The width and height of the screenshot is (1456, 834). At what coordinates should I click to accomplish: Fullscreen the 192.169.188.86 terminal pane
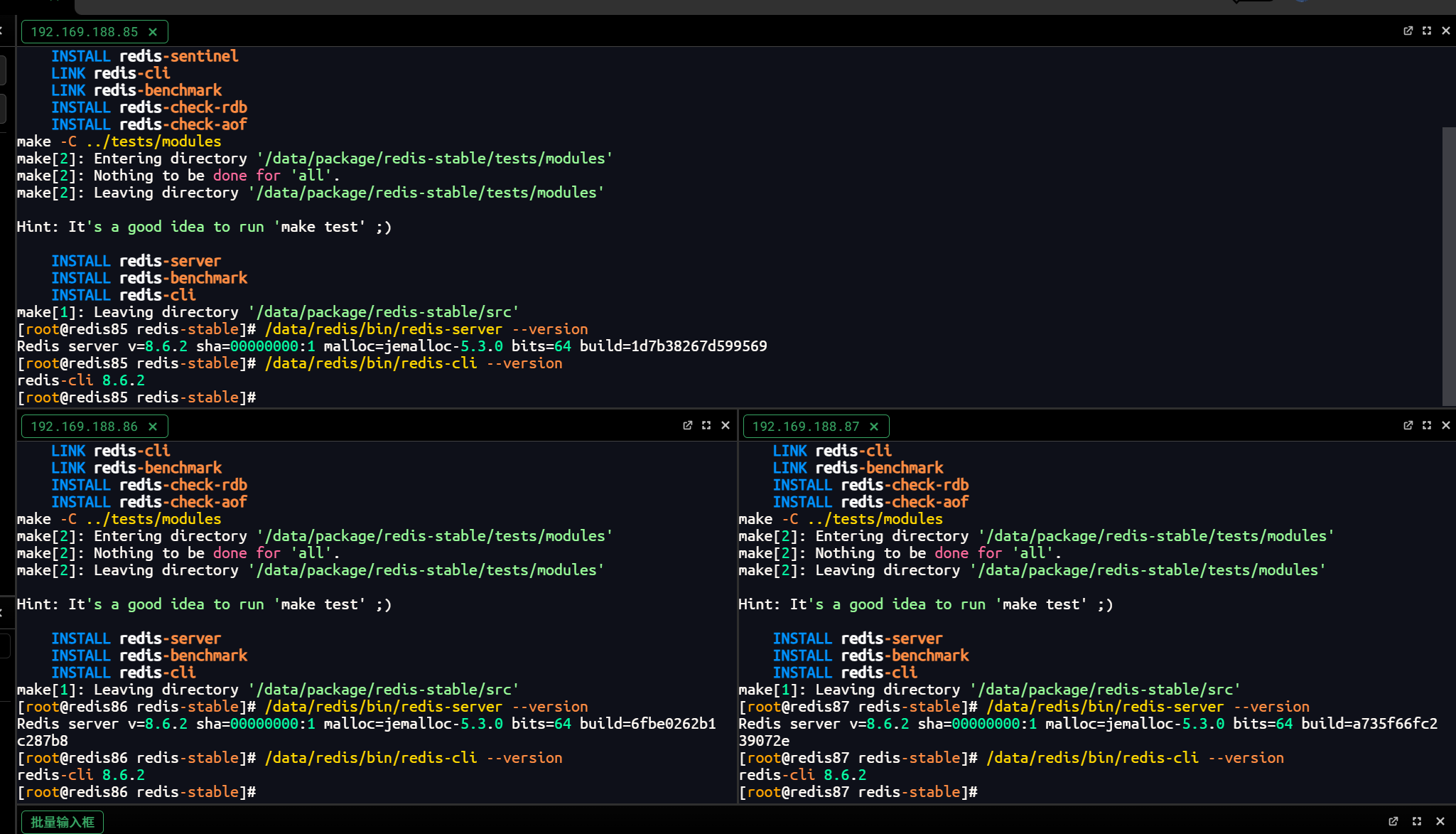(x=706, y=425)
